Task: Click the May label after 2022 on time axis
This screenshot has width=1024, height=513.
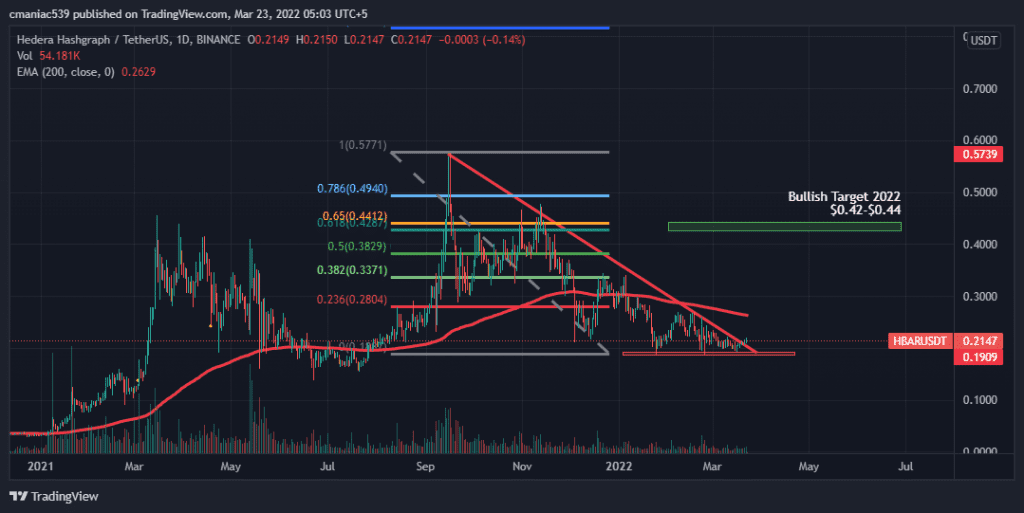Action: click(808, 466)
